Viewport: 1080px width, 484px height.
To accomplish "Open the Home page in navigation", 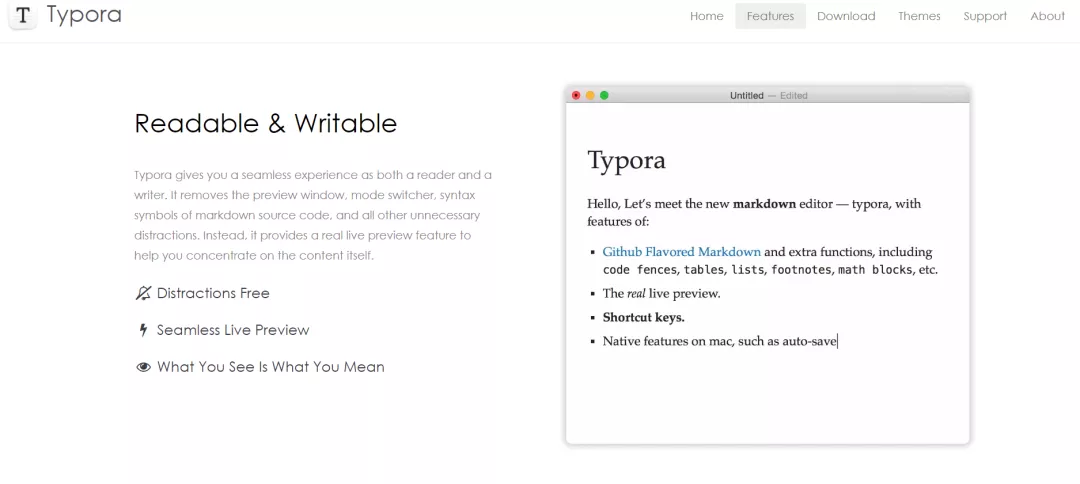I will pyautogui.click(x=706, y=16).
